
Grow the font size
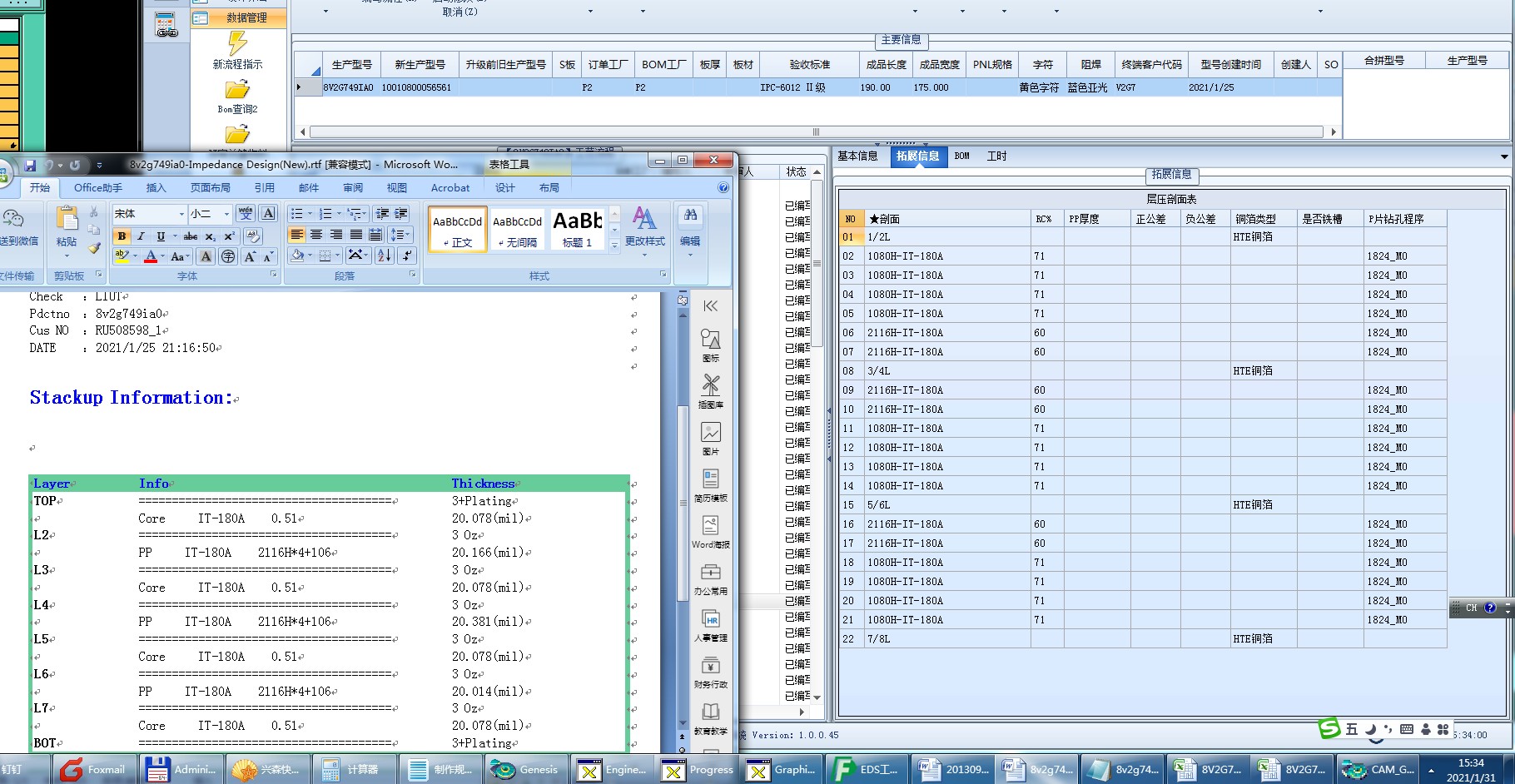(250, 256)
